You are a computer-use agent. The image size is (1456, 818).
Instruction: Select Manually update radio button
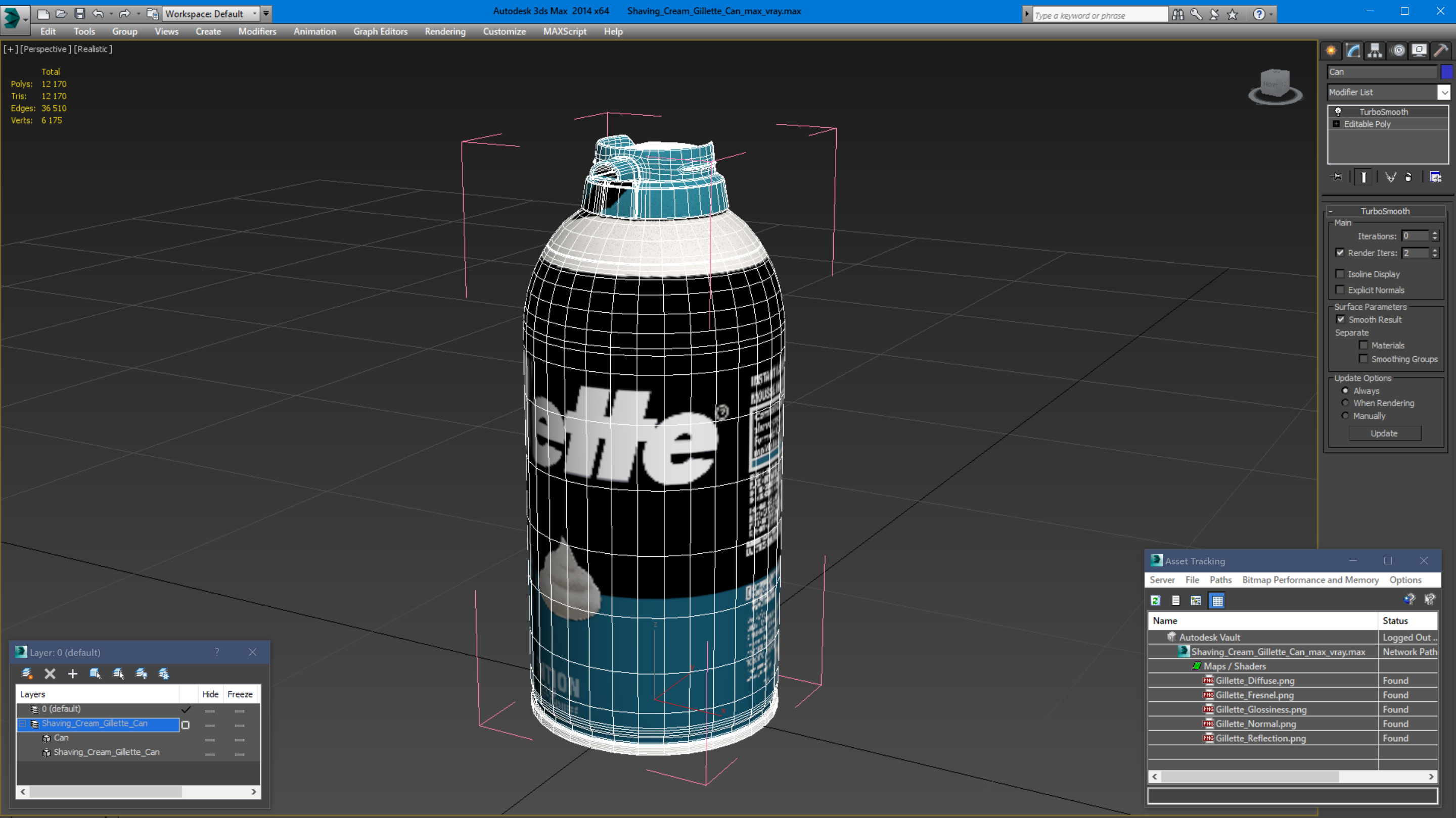click(x=1345, y=416)
